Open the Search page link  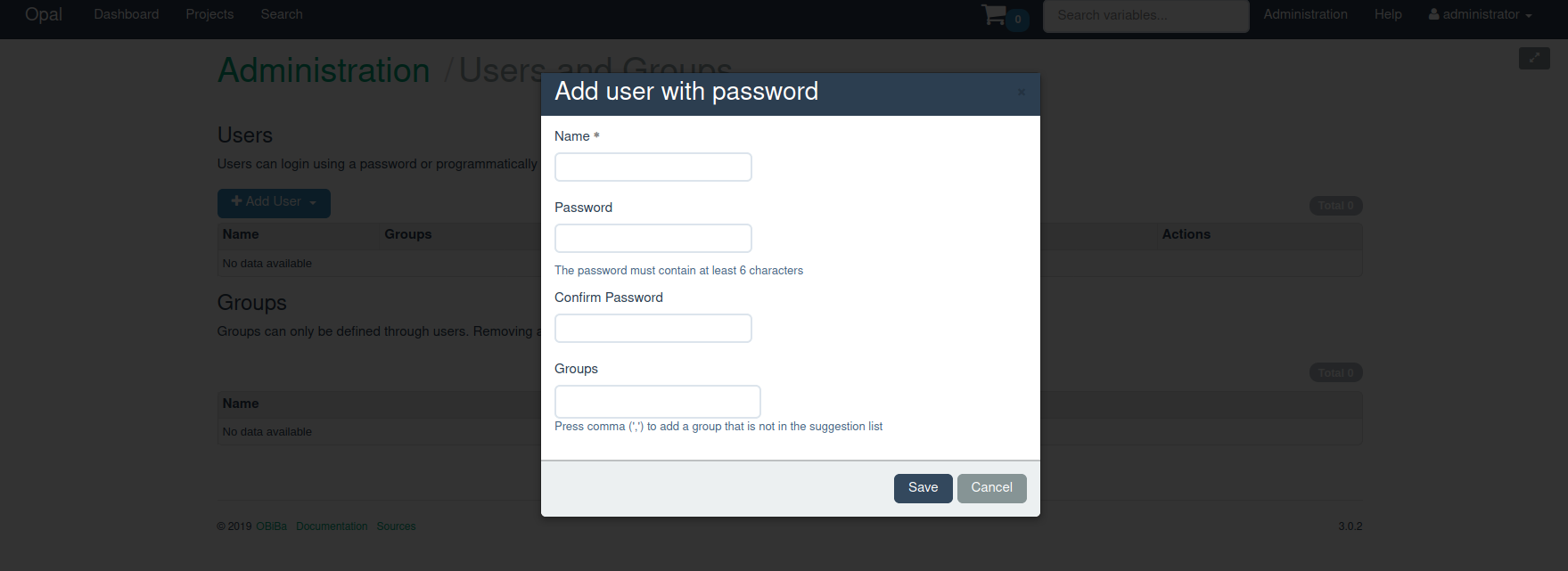282,14
